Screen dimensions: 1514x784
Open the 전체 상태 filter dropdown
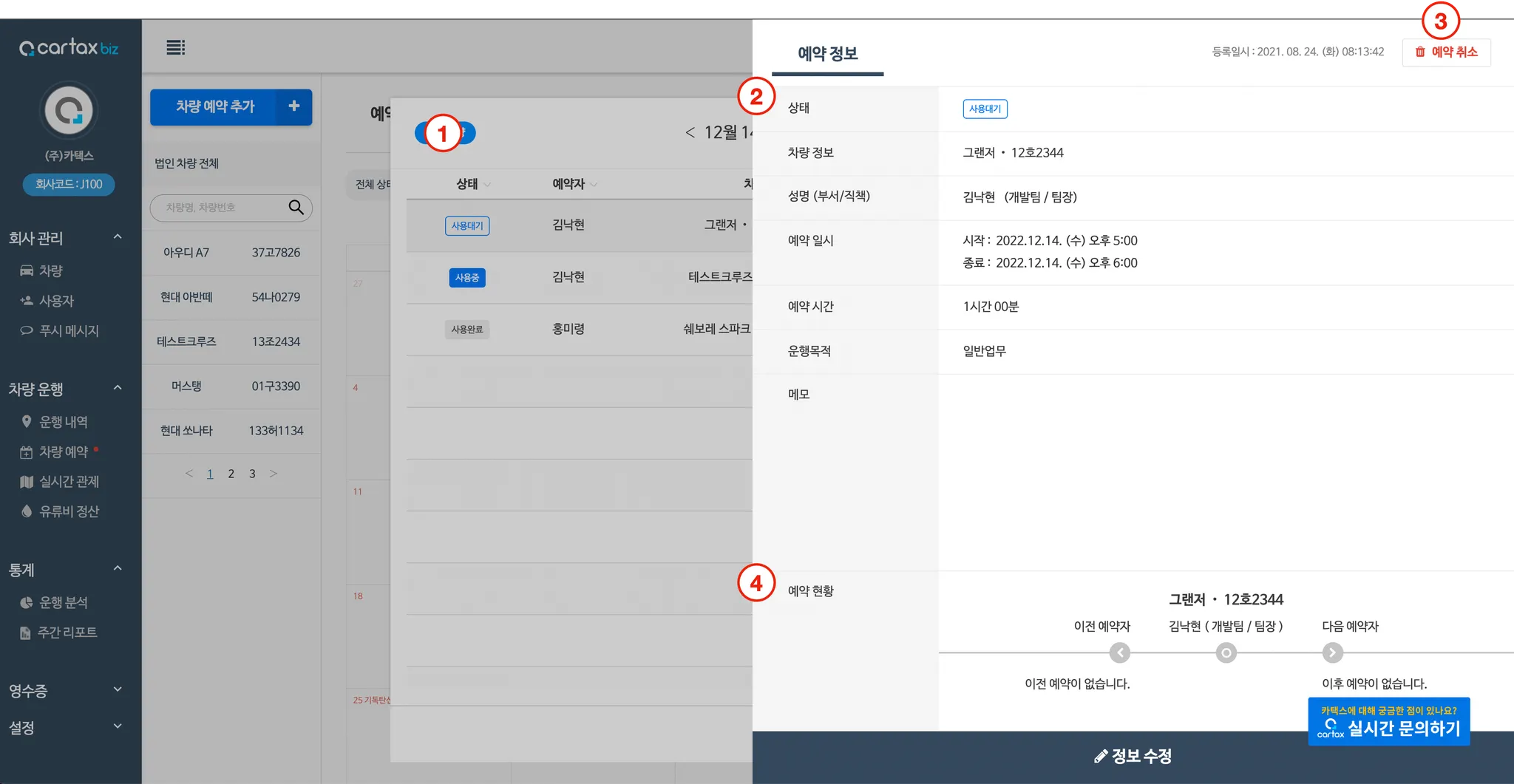[x=369, y=184]
